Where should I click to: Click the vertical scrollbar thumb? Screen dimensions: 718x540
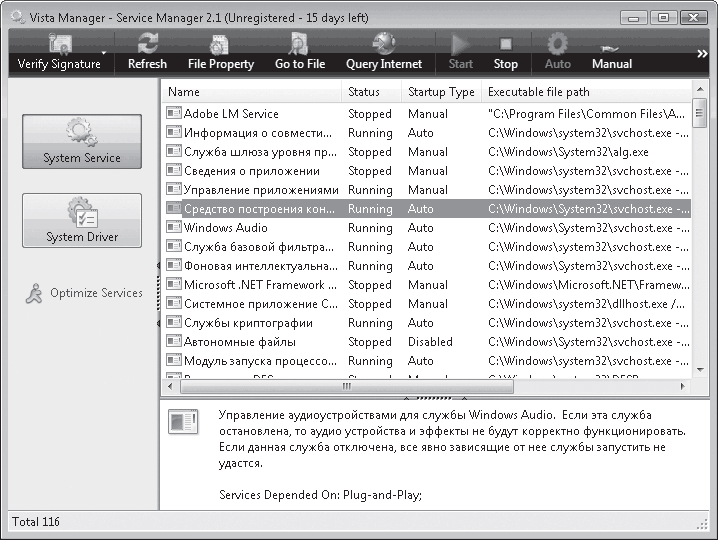pos(699,113)
